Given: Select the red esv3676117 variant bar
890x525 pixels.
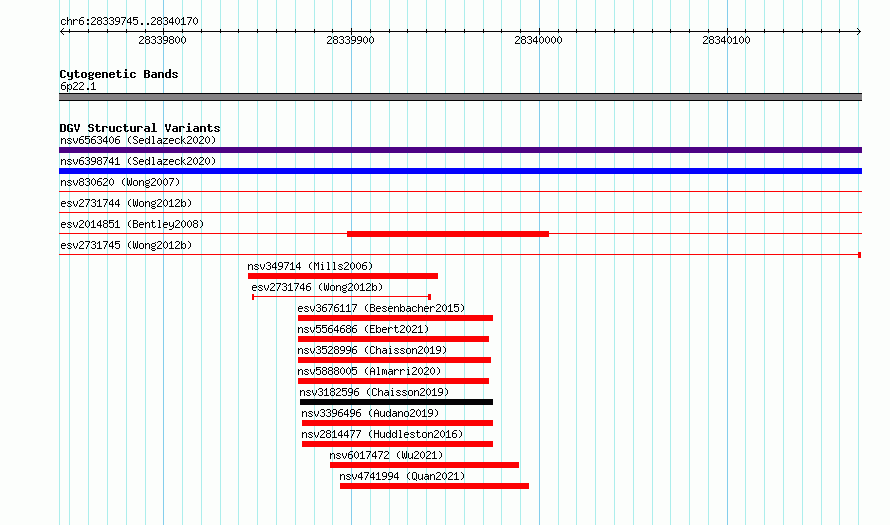Looking at the screenshot, I should click(396, 318).
